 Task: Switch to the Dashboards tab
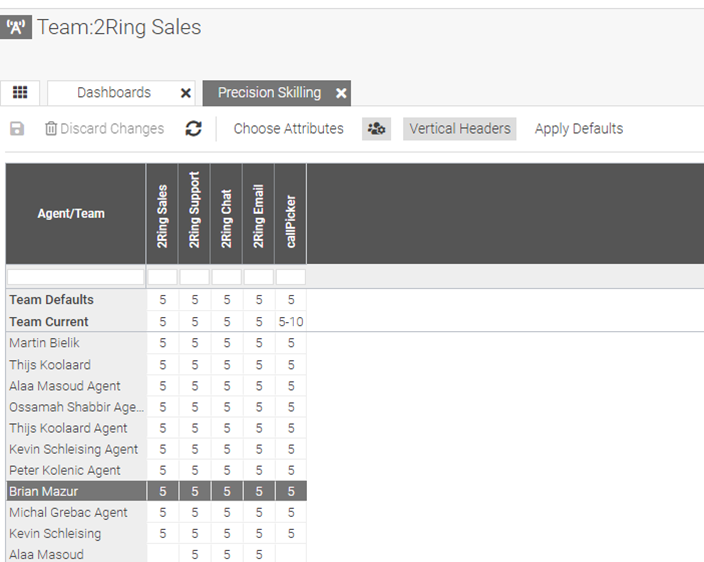(x=114, y=93)
